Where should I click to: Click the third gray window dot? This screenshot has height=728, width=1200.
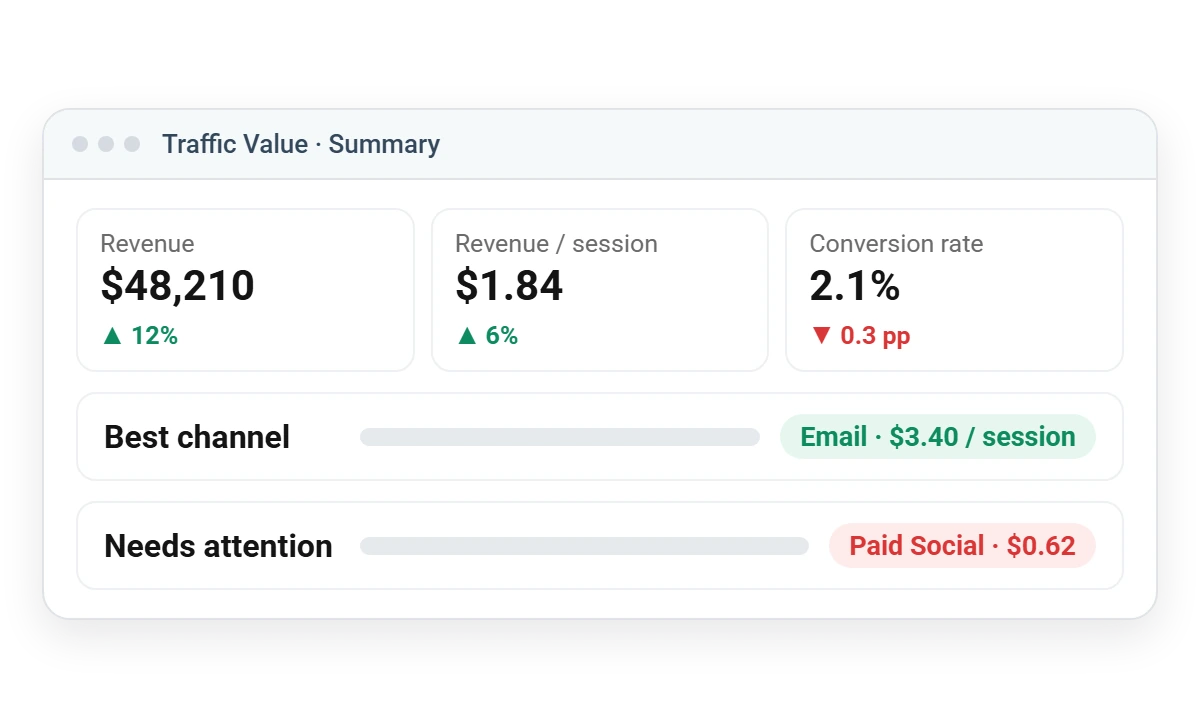point(132,144)
